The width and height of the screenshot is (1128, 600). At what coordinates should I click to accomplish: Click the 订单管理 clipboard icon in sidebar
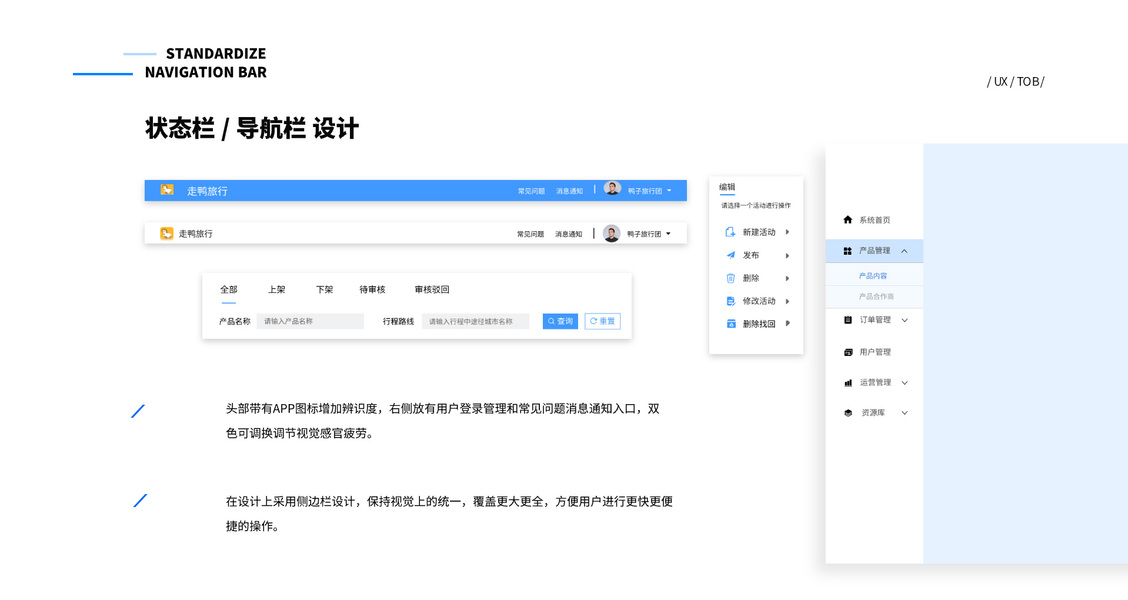tap(847, 319)
